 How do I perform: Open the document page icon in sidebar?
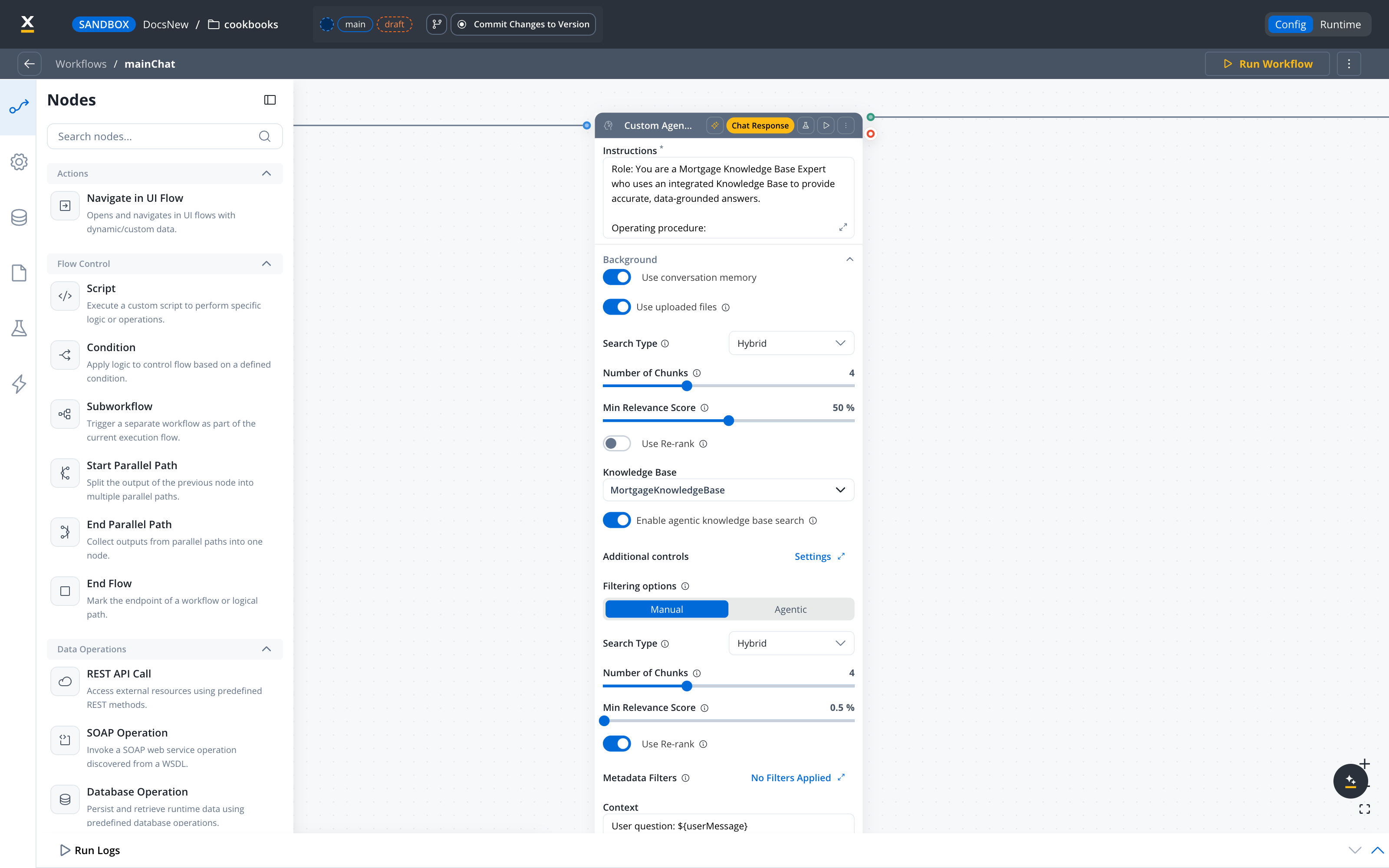tap(19, 273)
